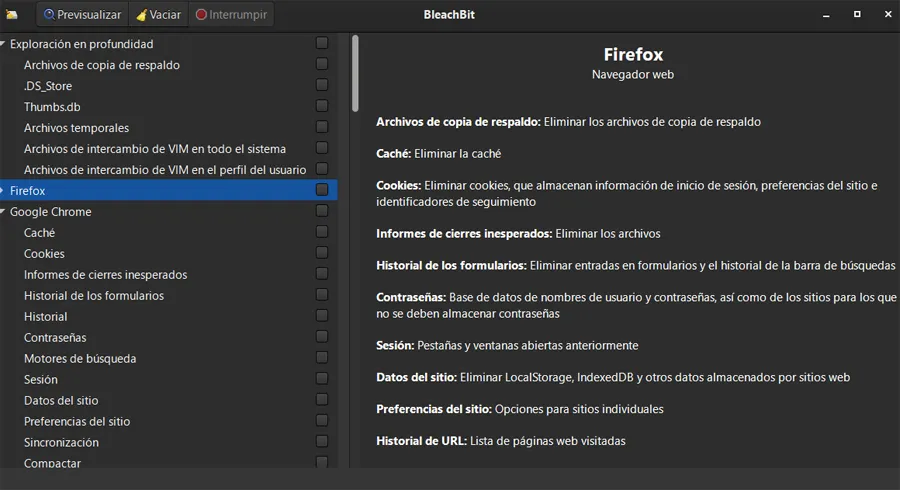Image resolution: width=900 pixels, height=490 pixels.
Task: Select the Datos del sitio tree item
Action: tap(168, 400)
